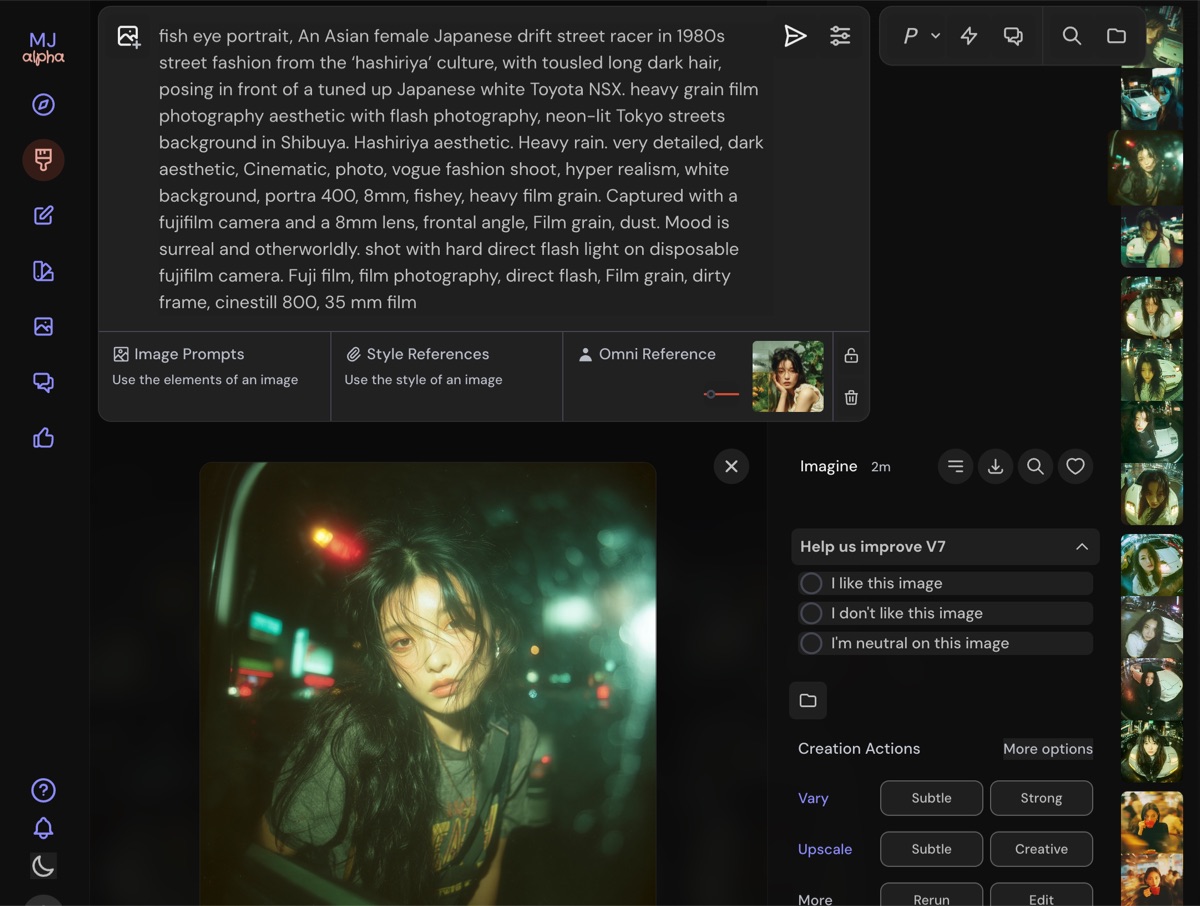Open the personalization P dropdown
1200x906 pixels.
click(921, 36)
